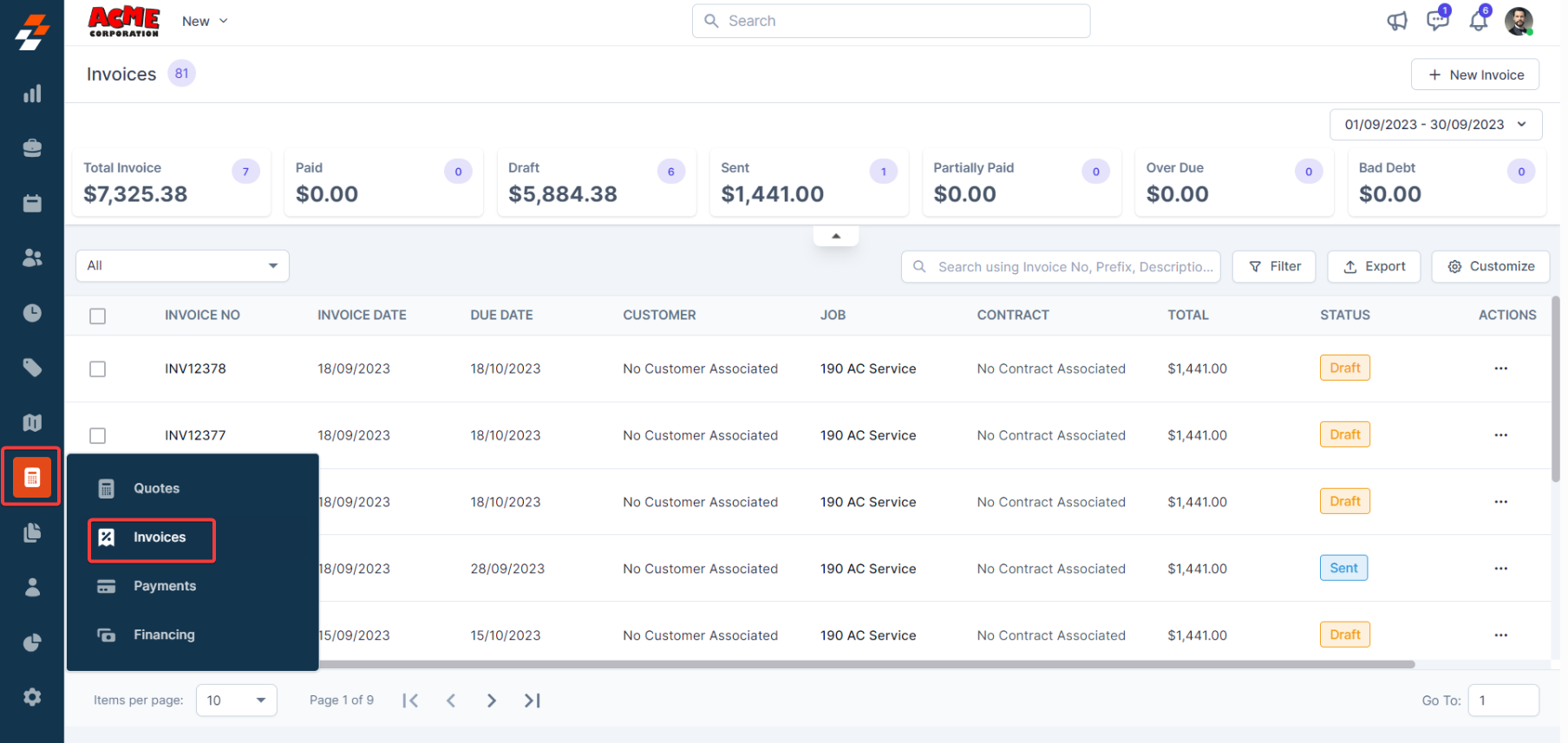
Task: Check the box for invoice INV12378
Action: coord(98,369)
